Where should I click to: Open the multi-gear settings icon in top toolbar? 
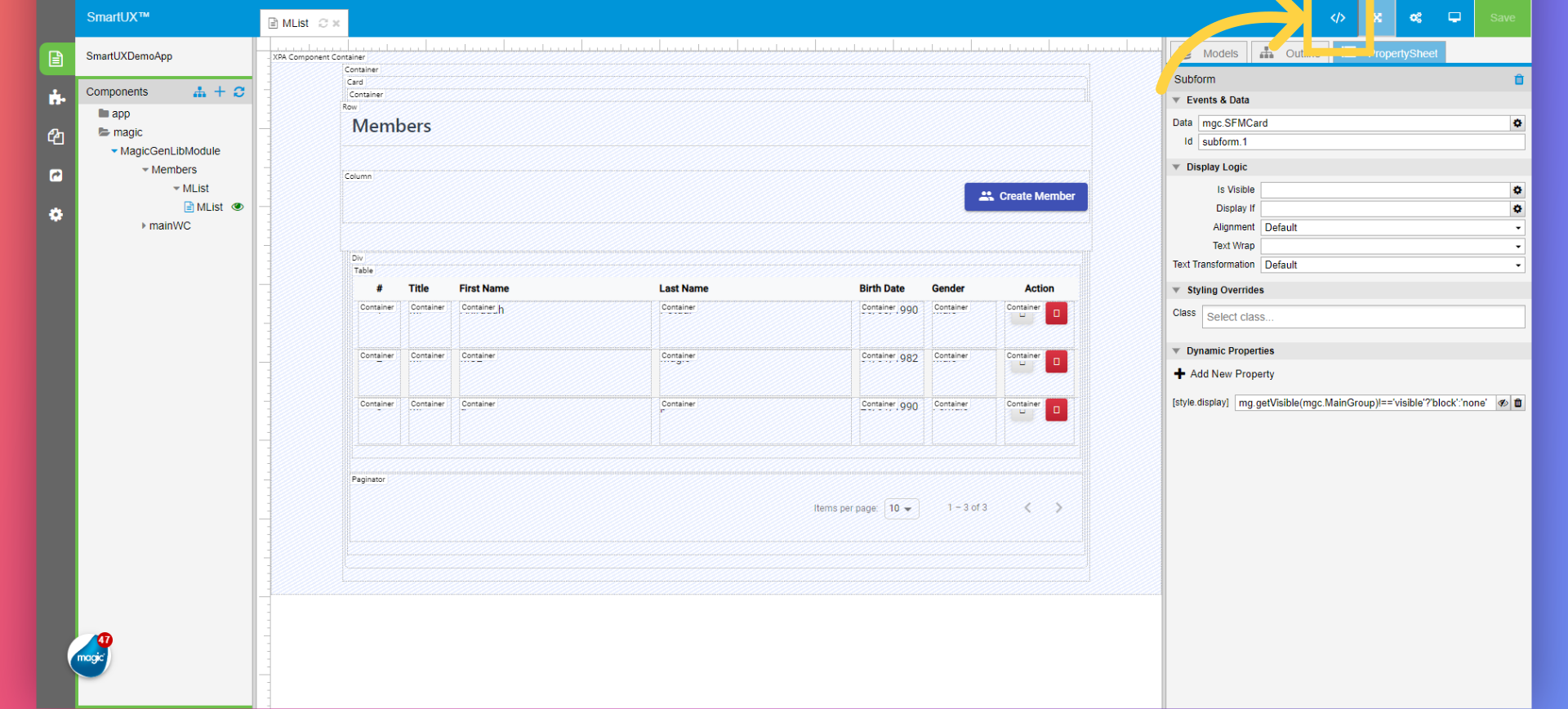(1415, 18)
